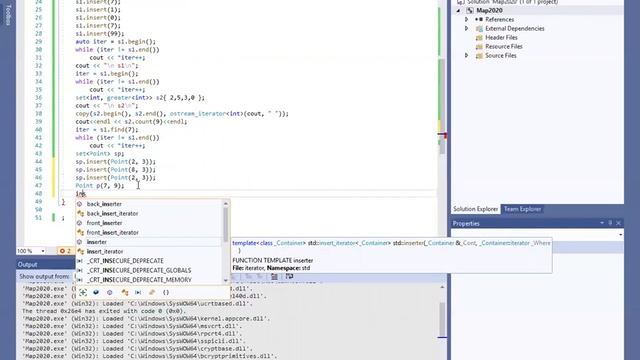Expand the External Dependencies node
This screenshot has height=360, width=640.
[x=467, y=28]
